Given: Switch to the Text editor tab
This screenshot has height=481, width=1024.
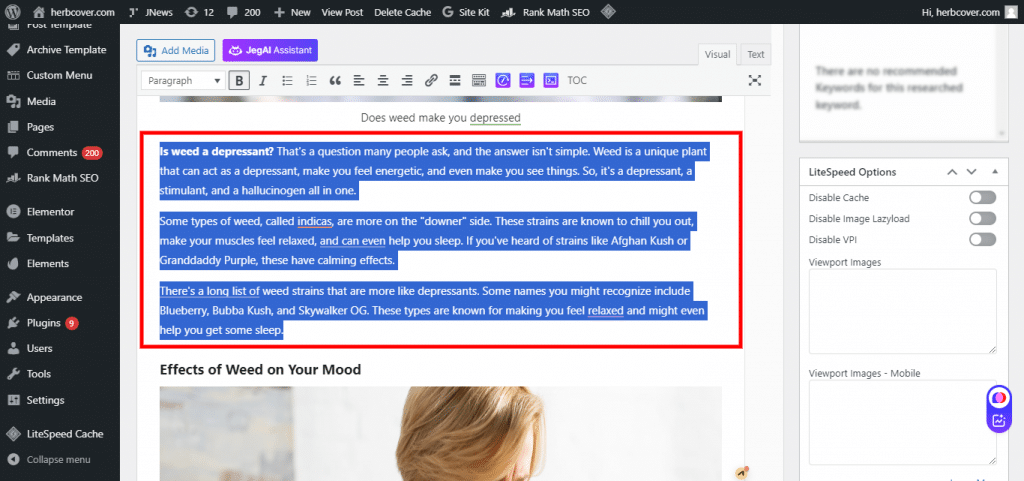Looking at the screenshot, I should (x=756, y=55).
